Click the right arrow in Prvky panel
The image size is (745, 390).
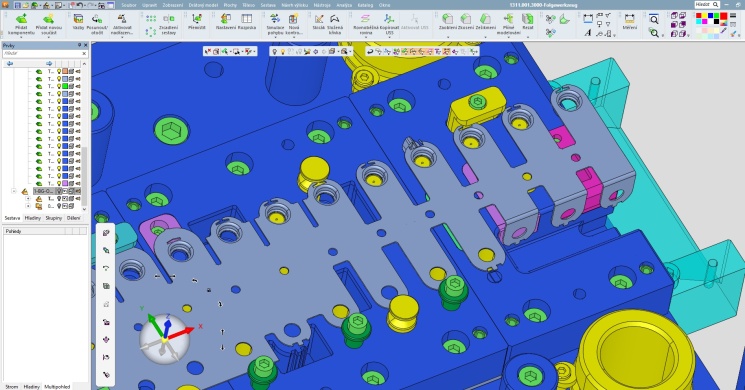pyautogui.click(x=49, y=63)
